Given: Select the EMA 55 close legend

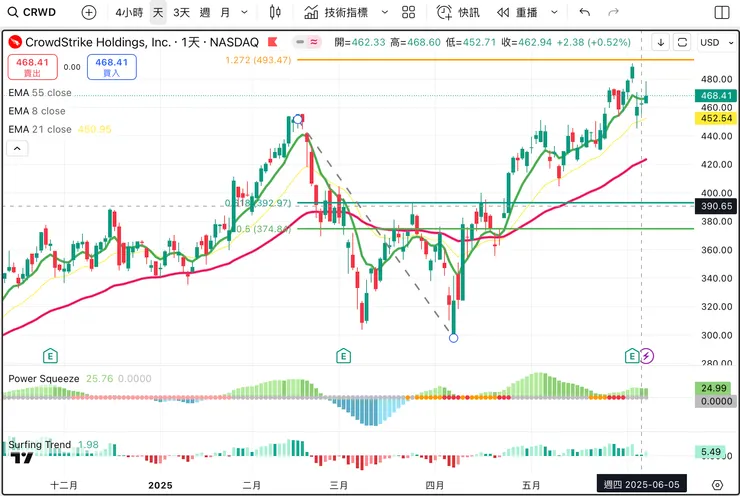Looking at the screenshot, I should [40, 93].
